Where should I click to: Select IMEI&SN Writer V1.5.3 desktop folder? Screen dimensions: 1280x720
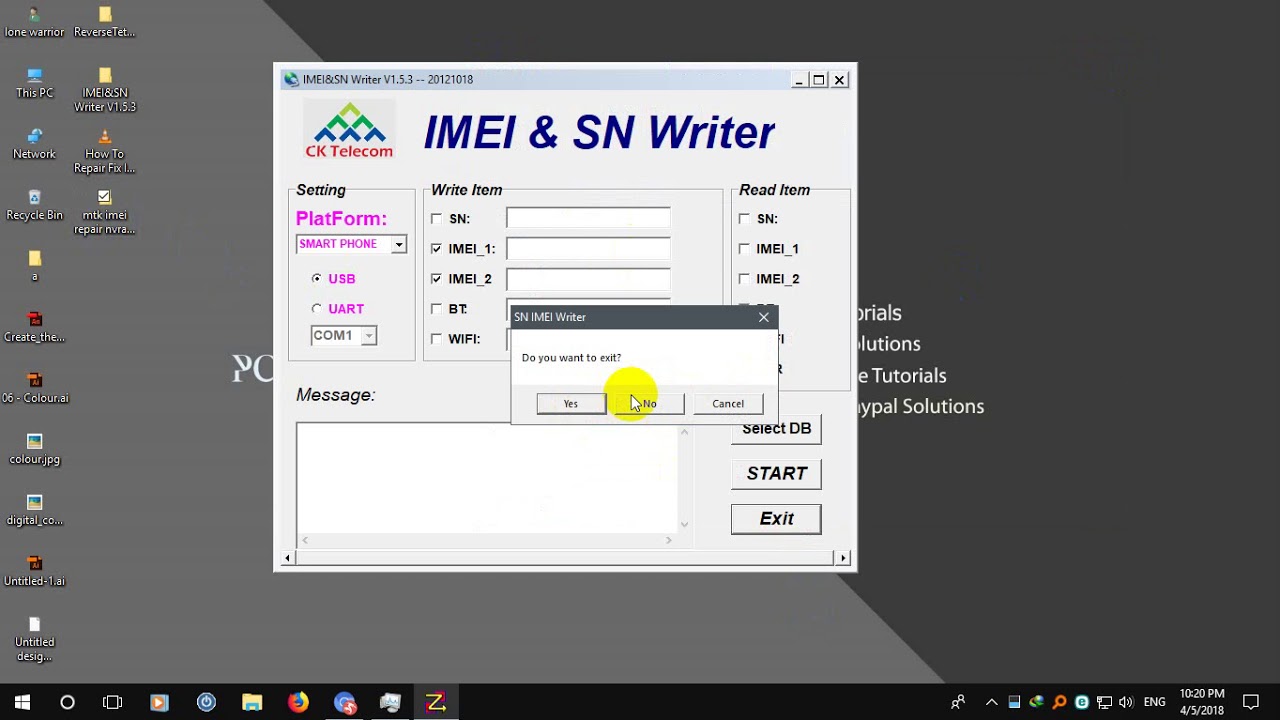pos(105,90)
